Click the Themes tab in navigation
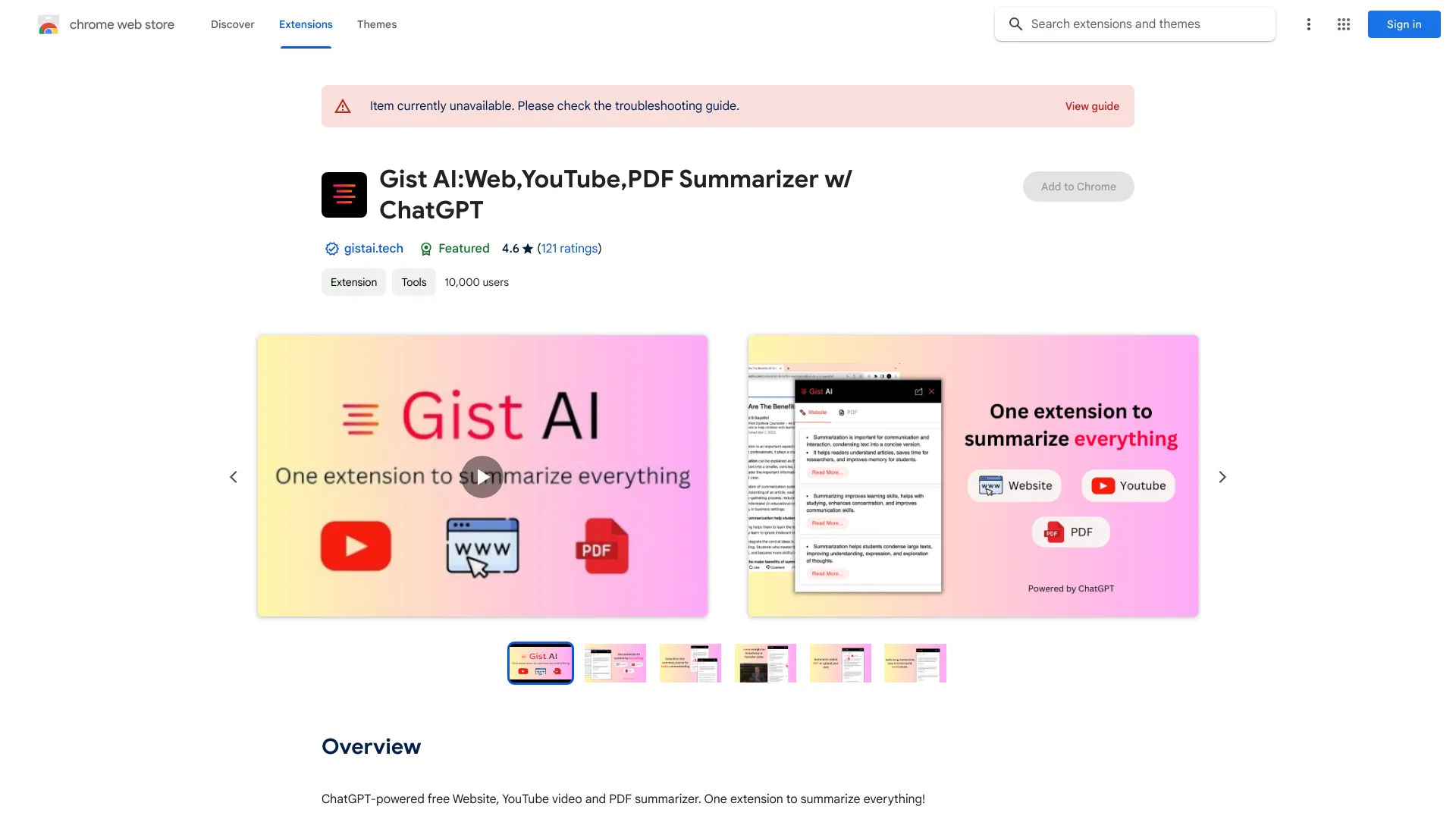This screenshot has height=819, width=1456. click(x=376, y=24)
